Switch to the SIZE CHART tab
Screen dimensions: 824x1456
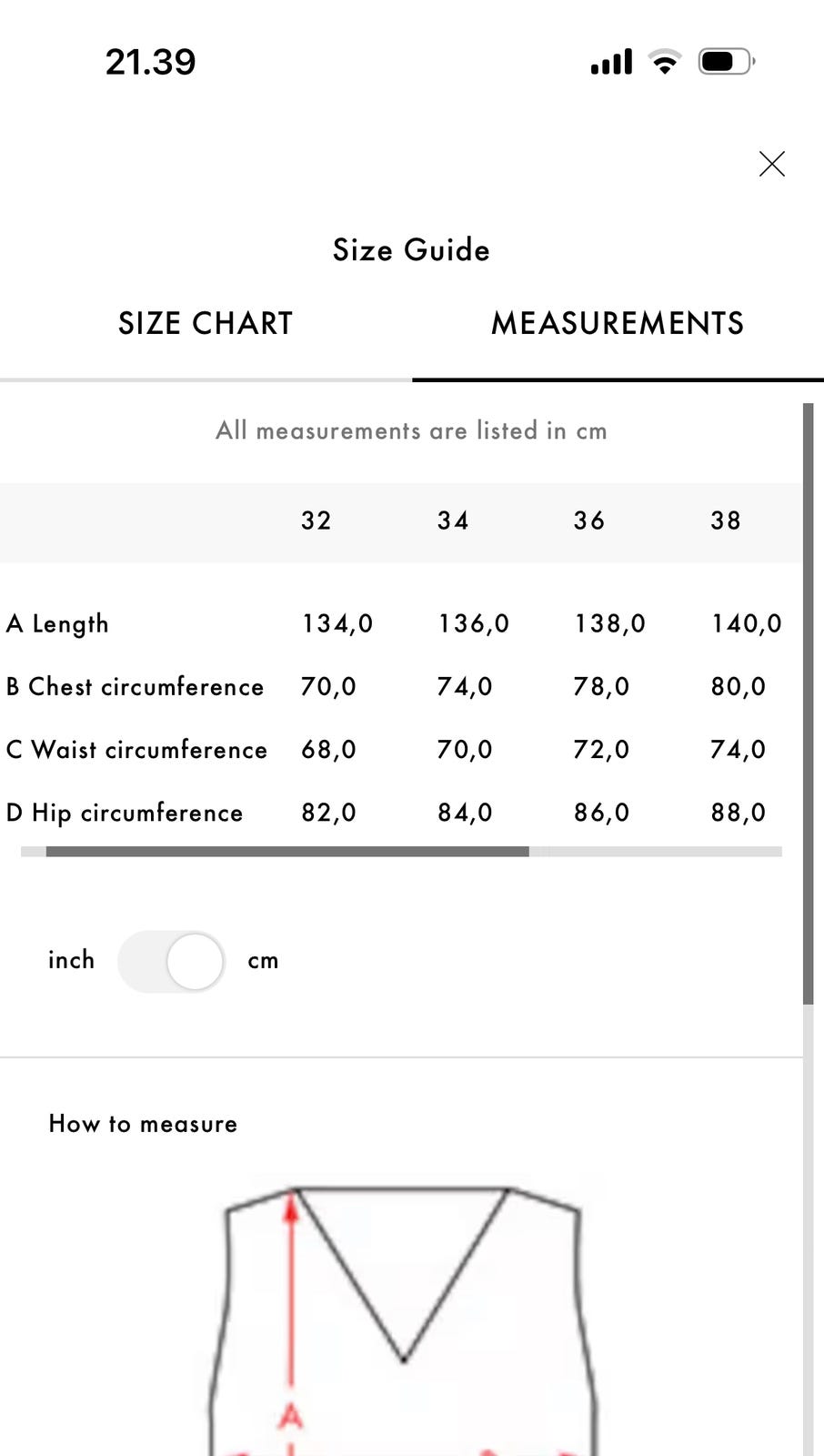pyautogui.click(x=206, y=324)
